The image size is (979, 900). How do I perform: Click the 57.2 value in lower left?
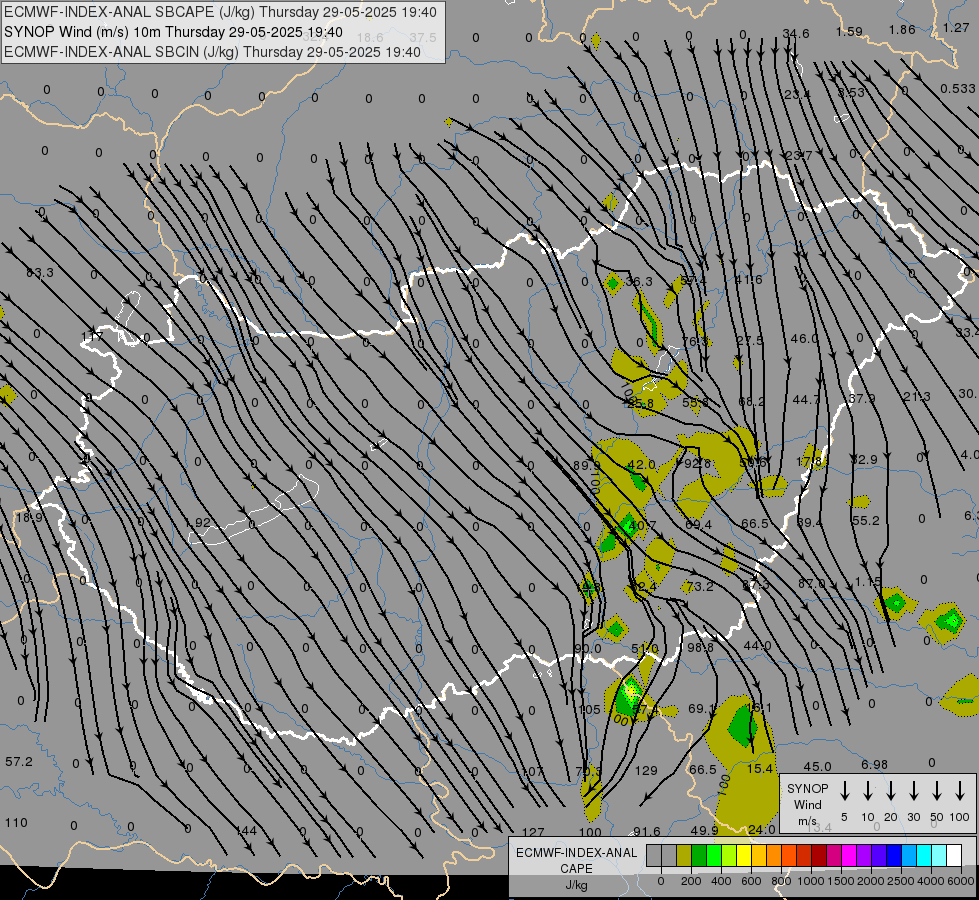click(19, 761)
